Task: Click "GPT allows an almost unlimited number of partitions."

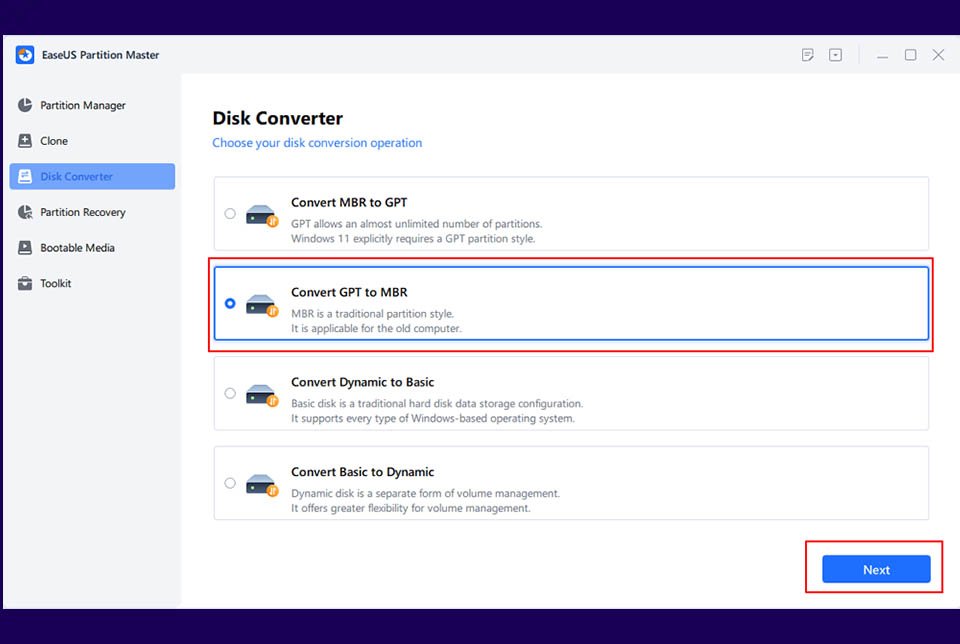Action: tap(416, 224)
